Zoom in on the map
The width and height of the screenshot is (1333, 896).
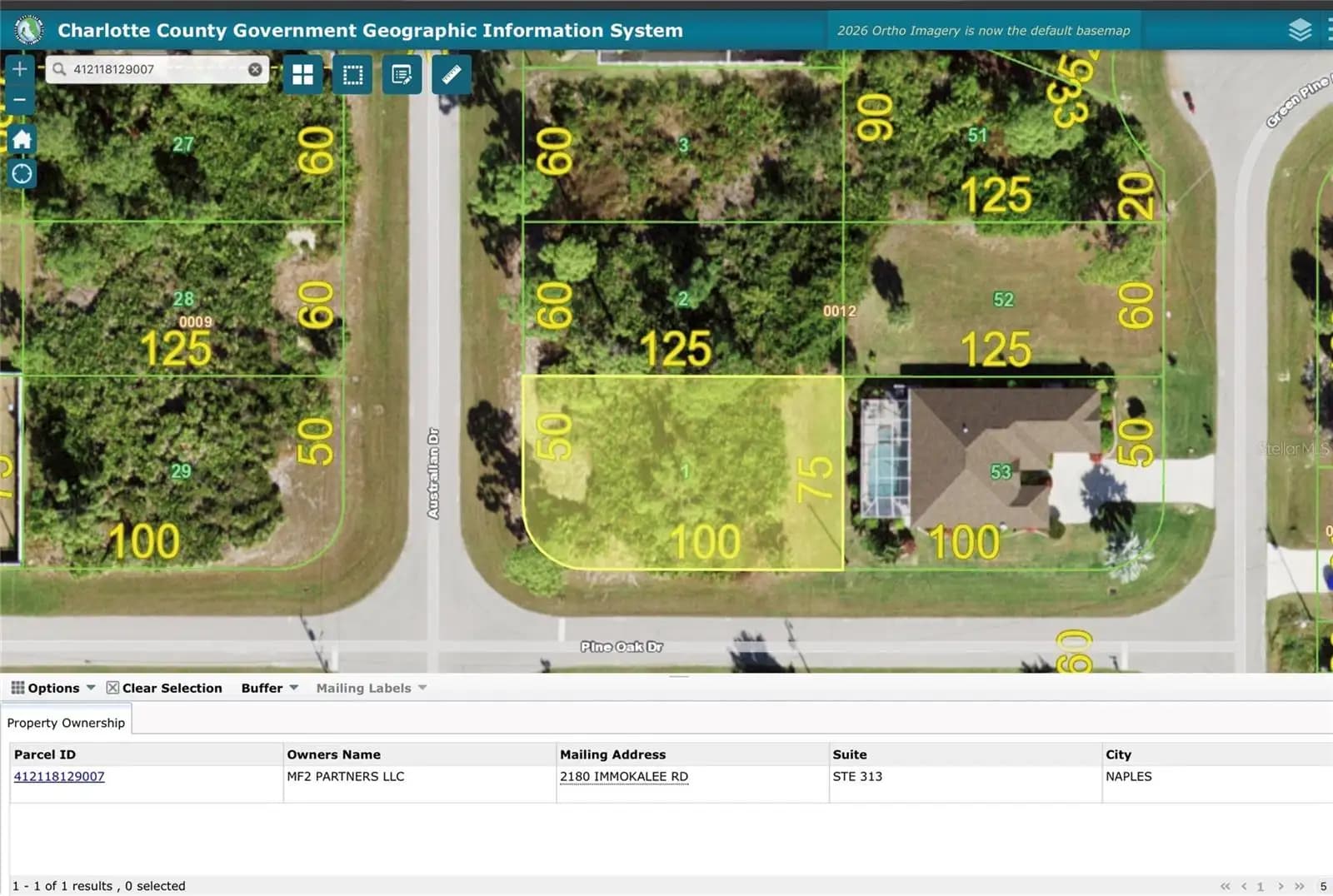(x=20, y=69)
